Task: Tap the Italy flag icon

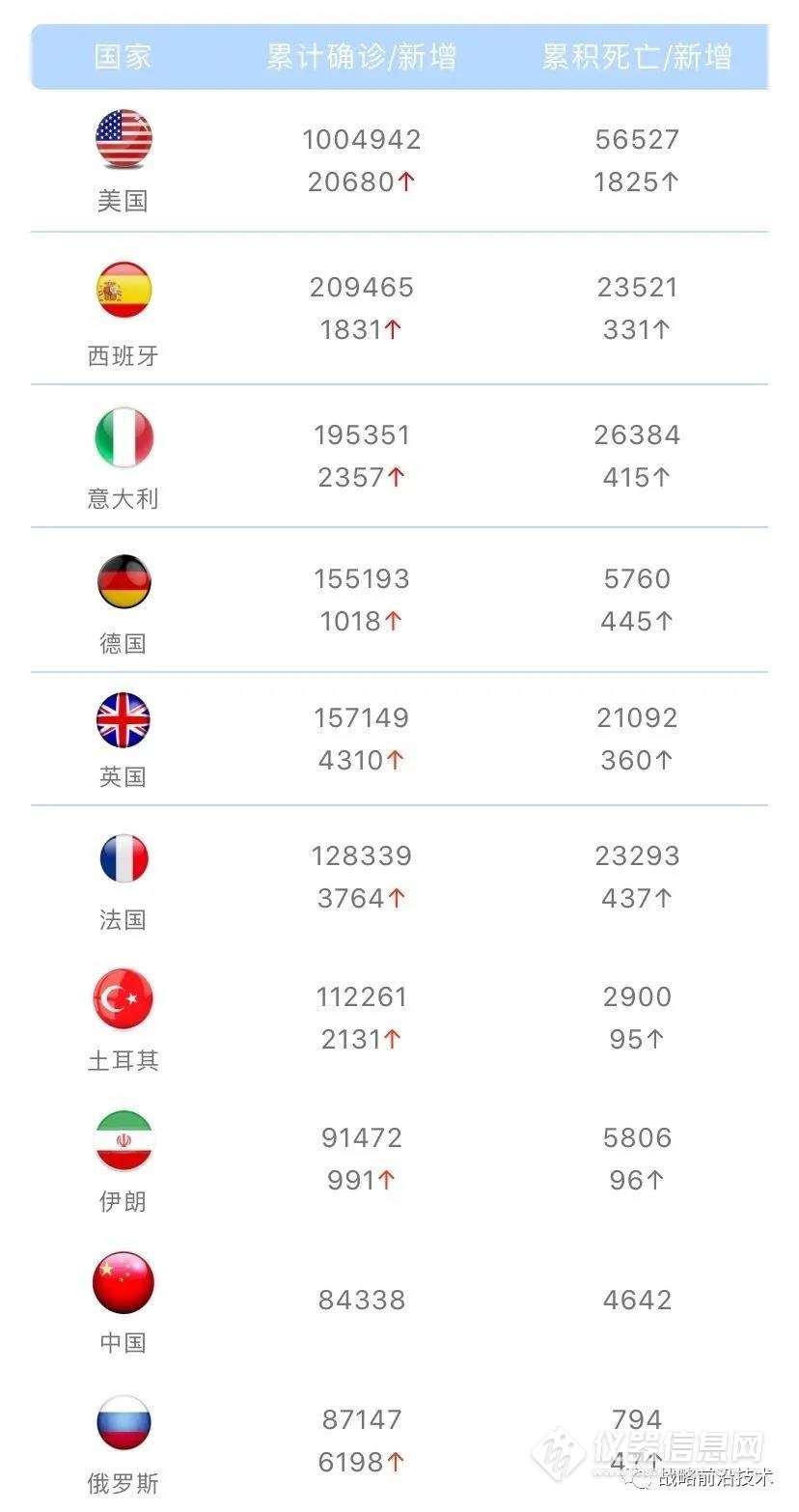Action: [x=124, y=437]
